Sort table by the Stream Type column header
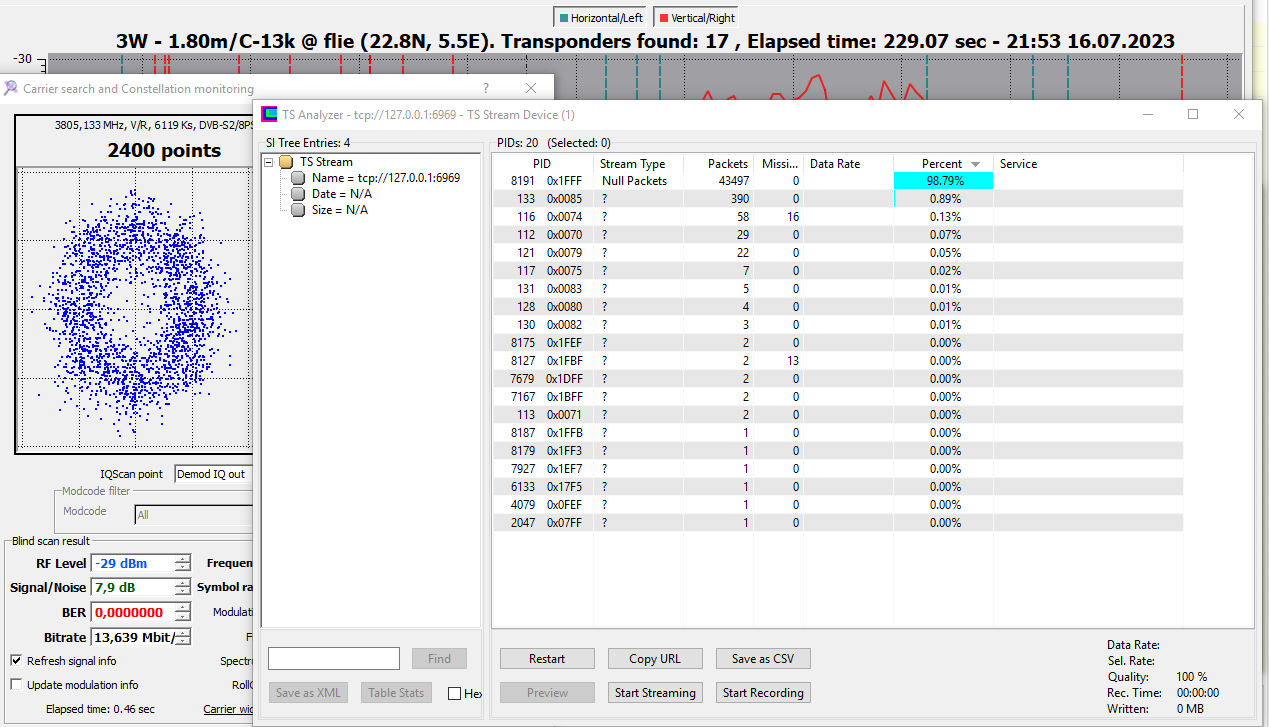The height and width of the screenshot is (727, 1269). pyautogui.click(x=632, y=164)
